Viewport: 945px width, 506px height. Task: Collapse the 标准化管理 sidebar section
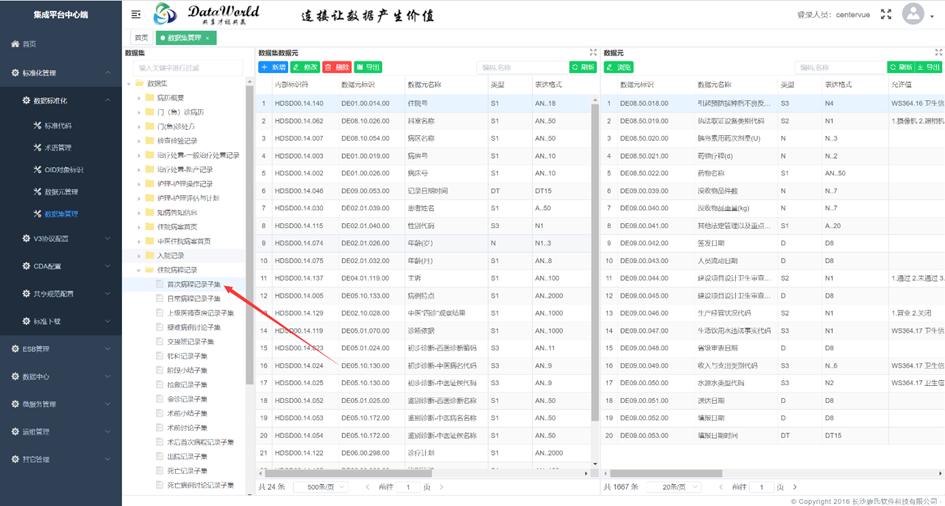[x=108, y=73]
